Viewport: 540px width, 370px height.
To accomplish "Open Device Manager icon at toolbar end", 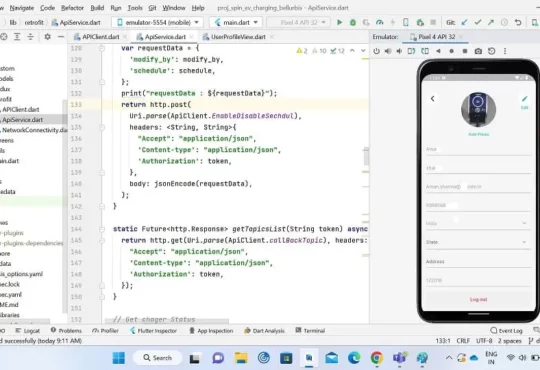I will [x=535, y=22].
